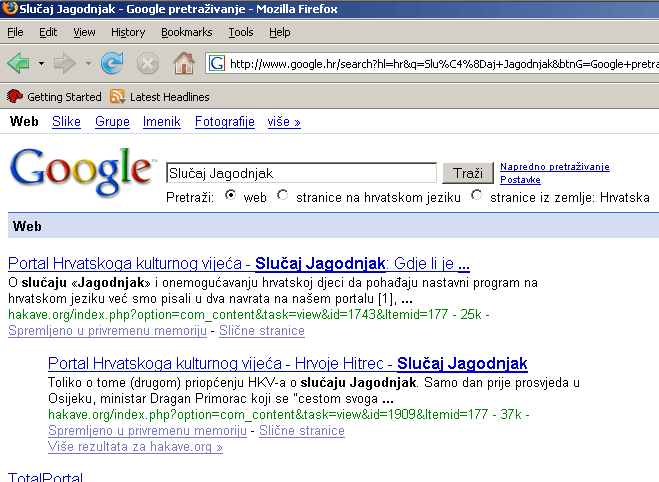Go to the Home page icon
The width and height of the screenshot is (659, 482).
coord(184,63)
